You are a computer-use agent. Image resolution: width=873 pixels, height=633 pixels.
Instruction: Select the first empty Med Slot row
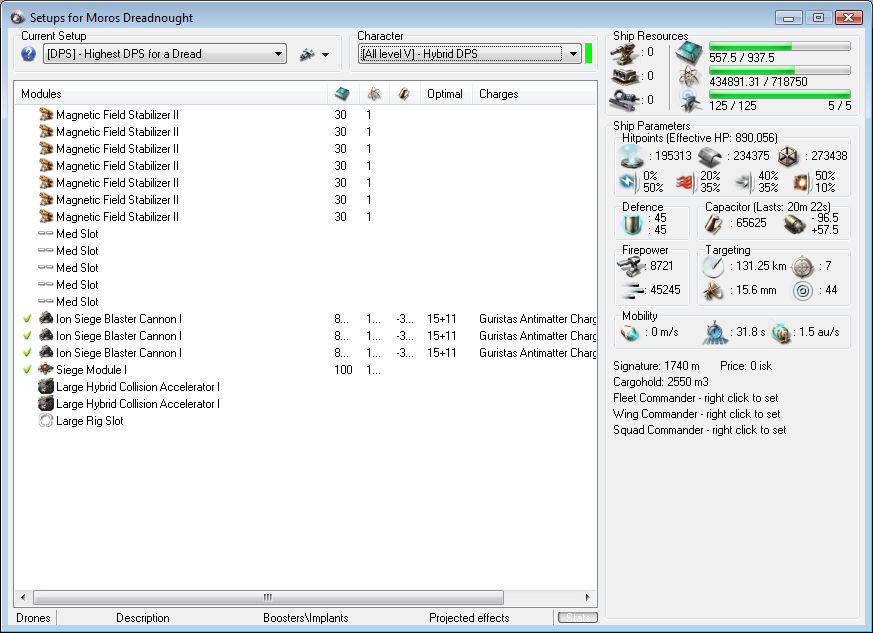tap(305, 234)
